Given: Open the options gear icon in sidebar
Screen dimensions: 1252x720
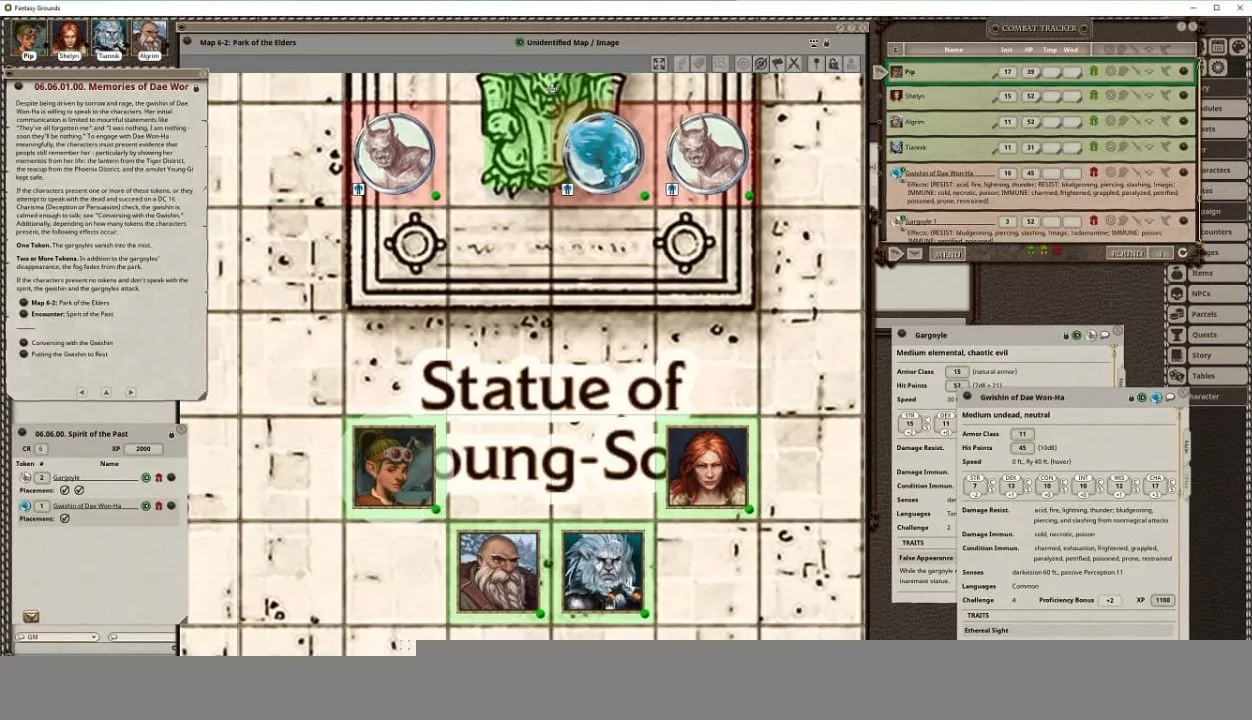Looking at the screenshot, I should coord(1218,68).
